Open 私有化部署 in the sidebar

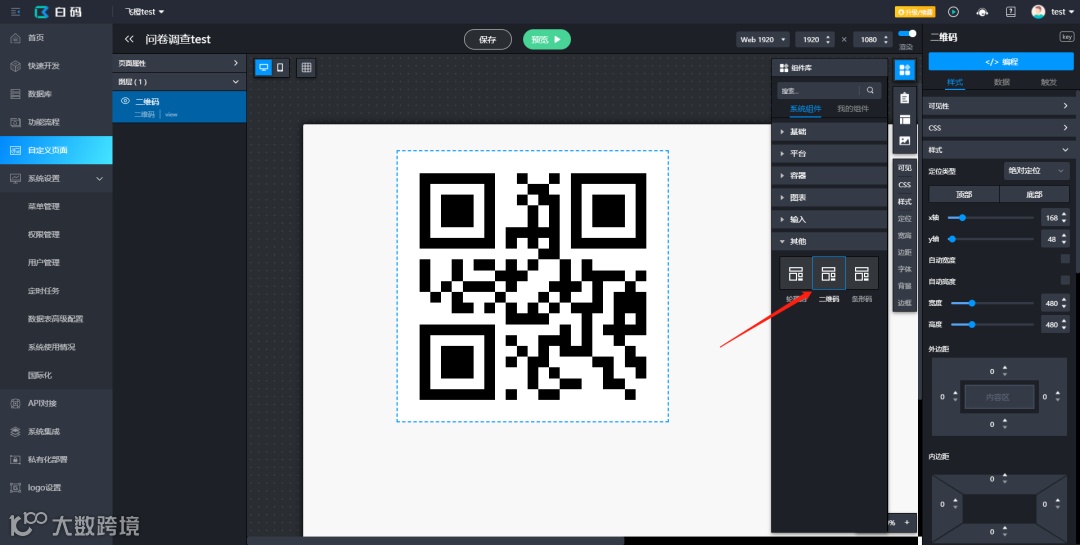tap(56, 460)
